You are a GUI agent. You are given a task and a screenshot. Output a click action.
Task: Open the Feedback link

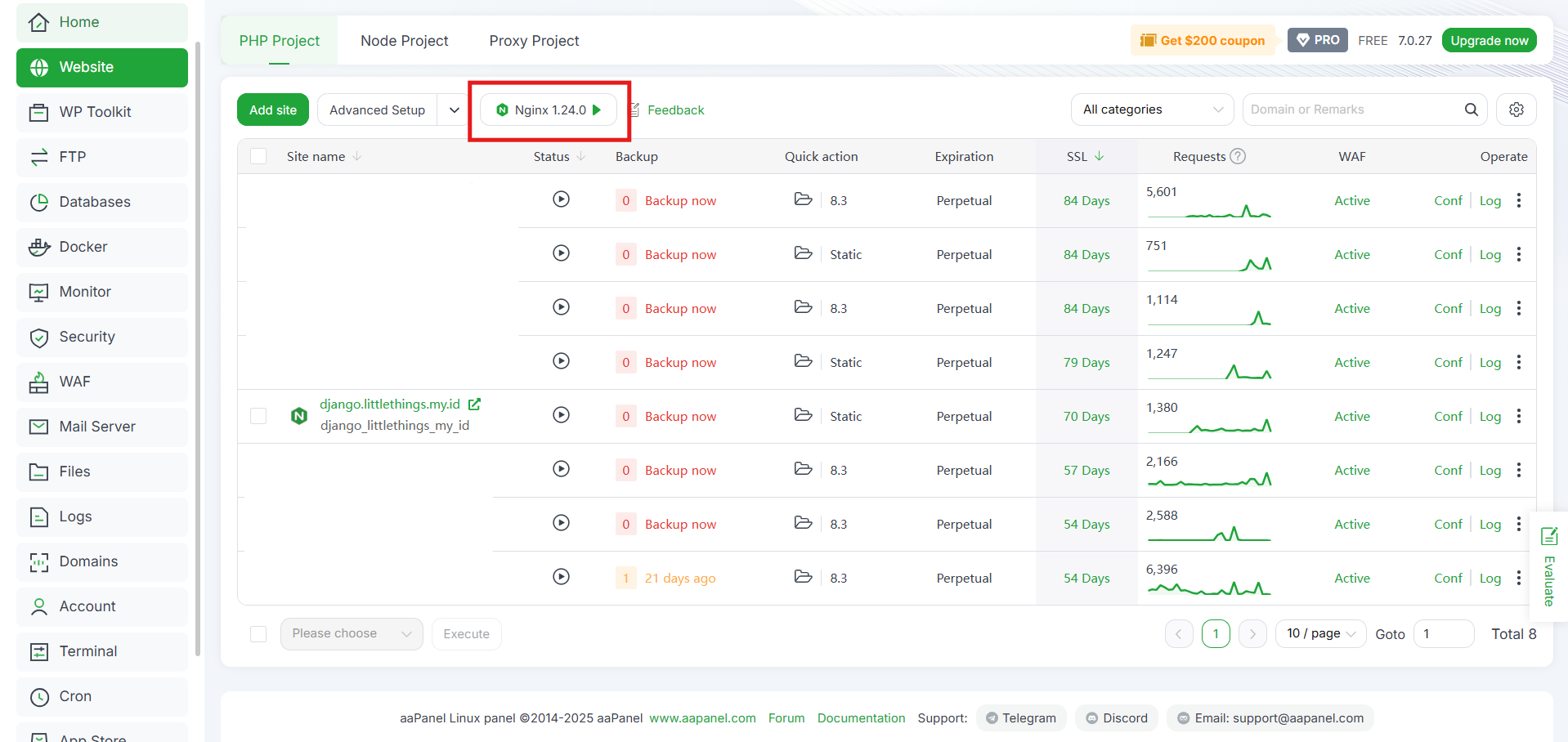(675, 110)
